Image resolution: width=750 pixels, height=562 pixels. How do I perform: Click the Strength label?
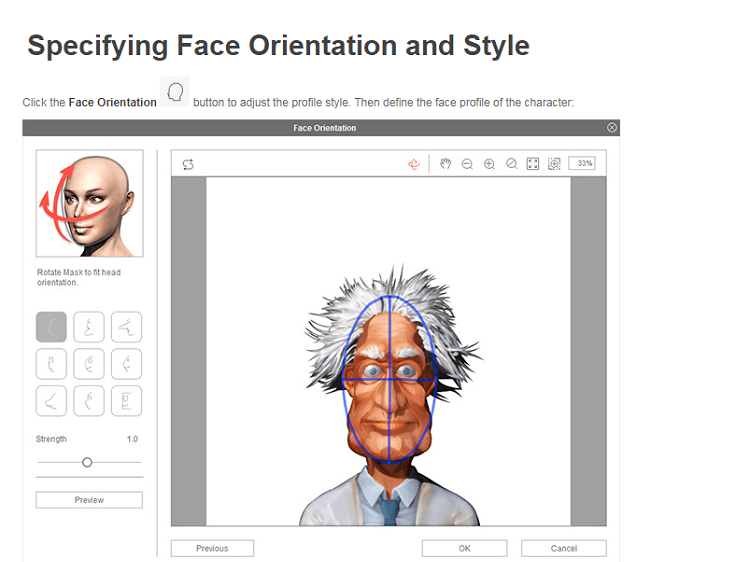[51, 439]
